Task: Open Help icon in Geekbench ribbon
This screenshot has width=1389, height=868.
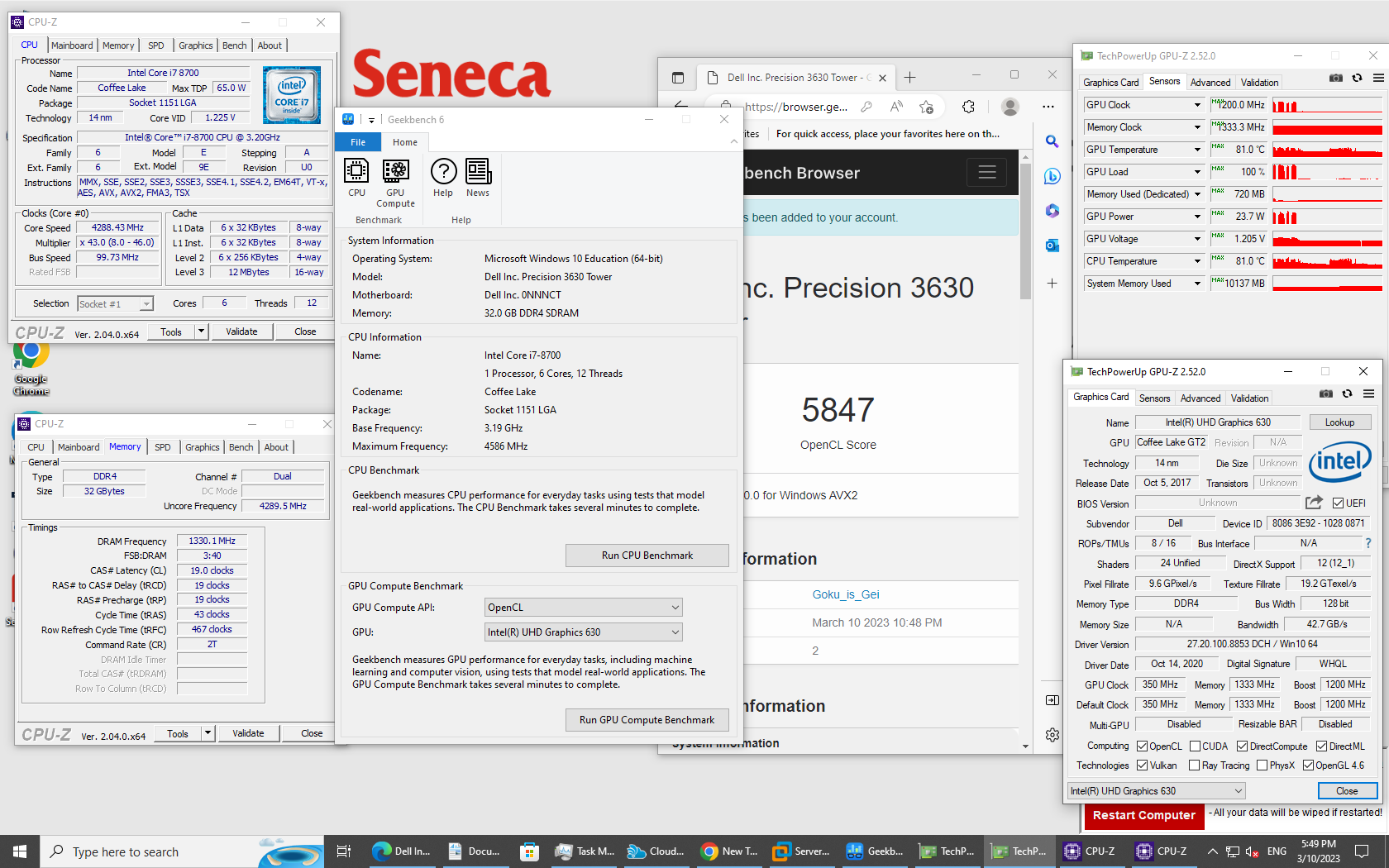Action: click(443, 179)
